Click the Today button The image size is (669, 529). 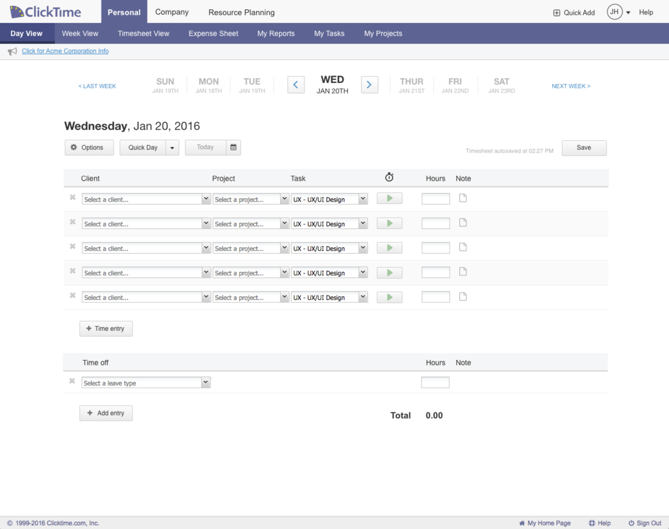coord(205,147)
